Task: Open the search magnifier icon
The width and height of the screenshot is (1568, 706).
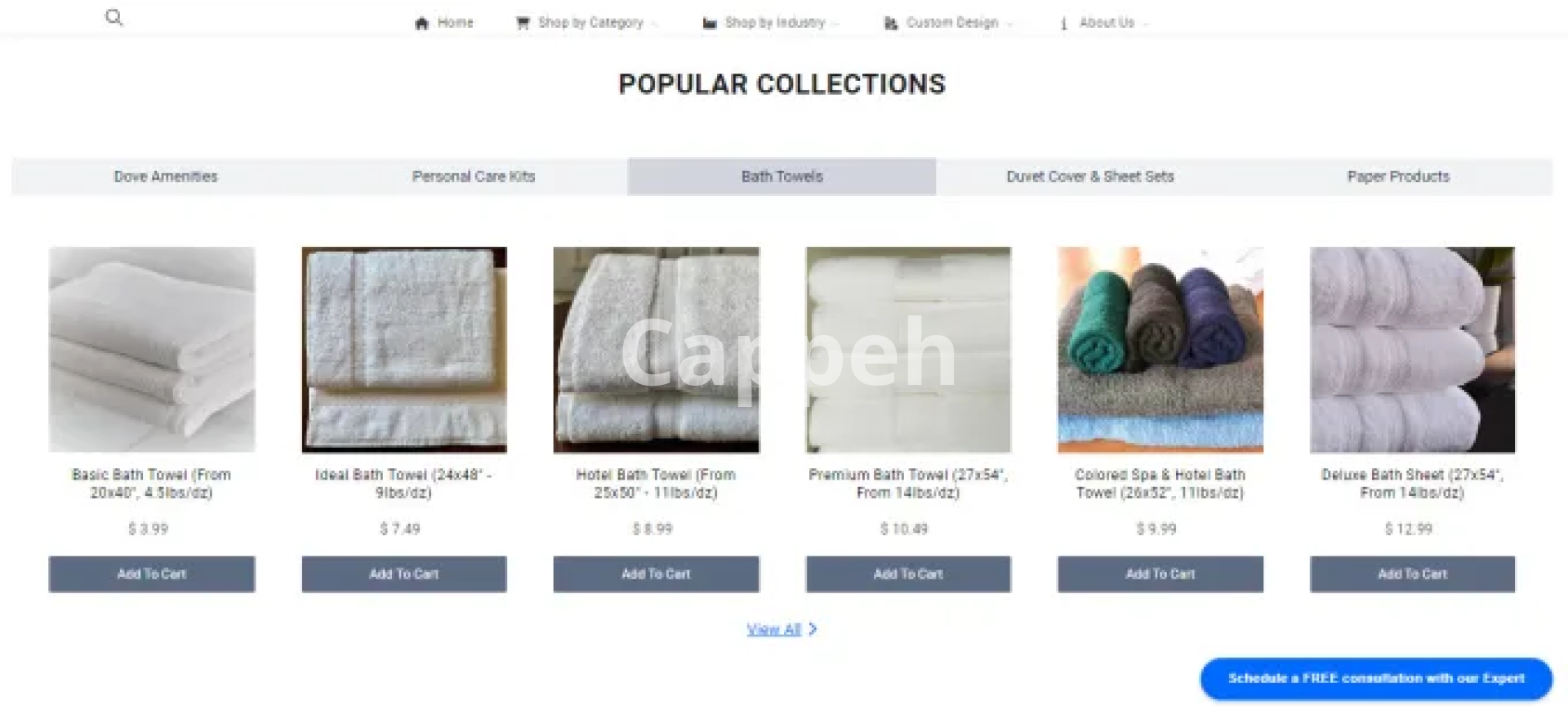Action: pyautogui.click(x=114, y=17)
